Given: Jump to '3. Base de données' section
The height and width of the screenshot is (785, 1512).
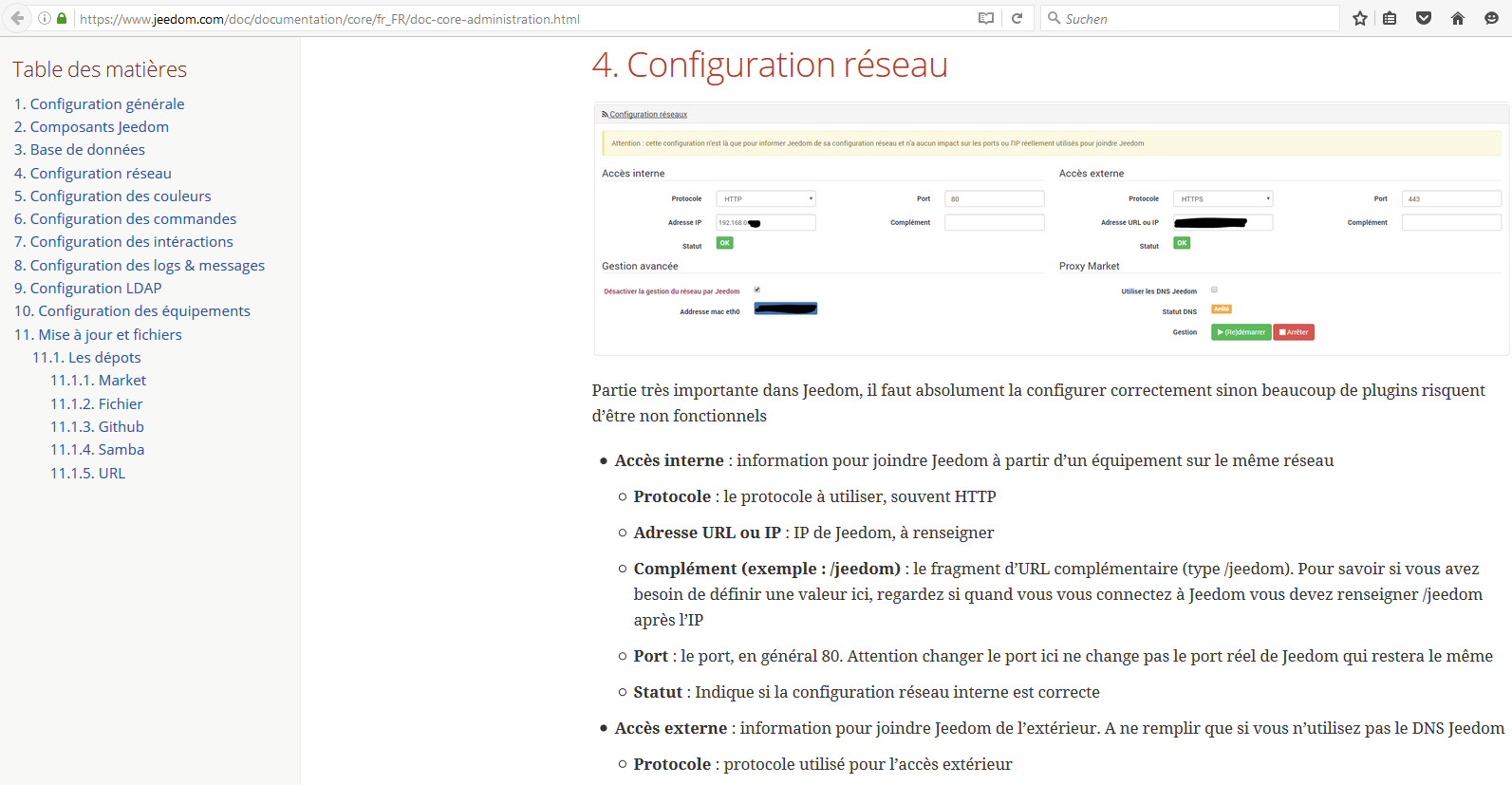Looking at the screenshot, I should coord(80,149).
